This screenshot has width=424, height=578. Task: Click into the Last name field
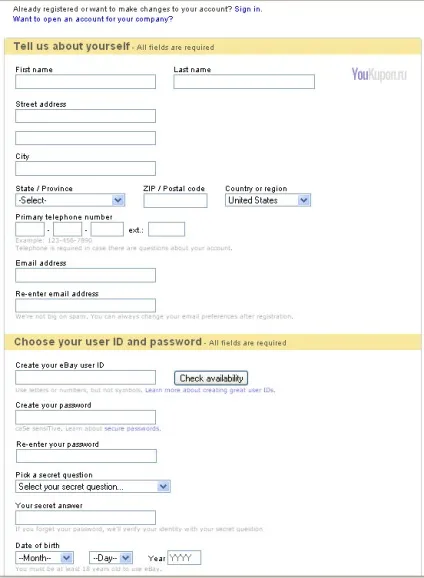coord(244,81)
